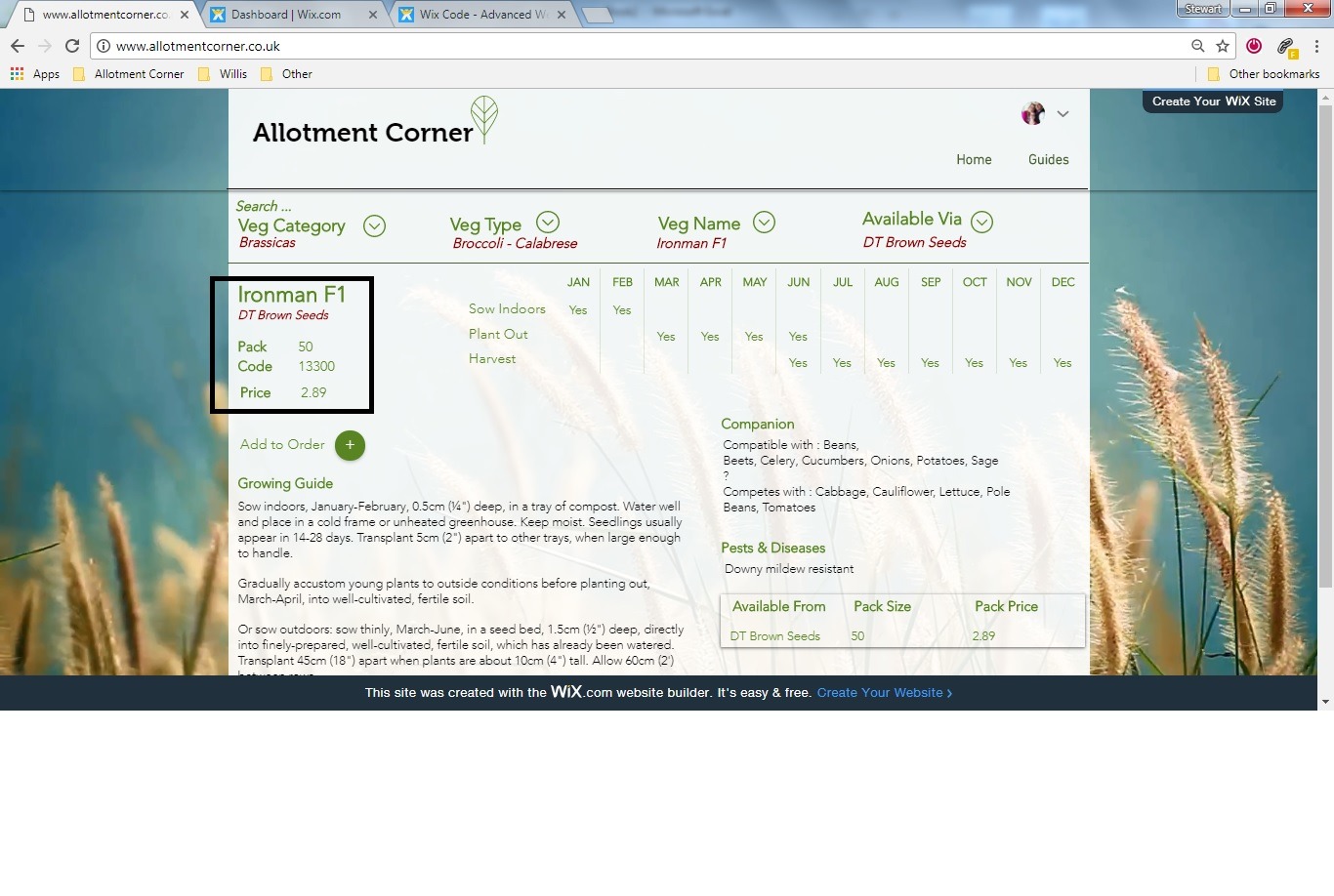
Task: Open a new browser tab
Action: click(597, 15)
